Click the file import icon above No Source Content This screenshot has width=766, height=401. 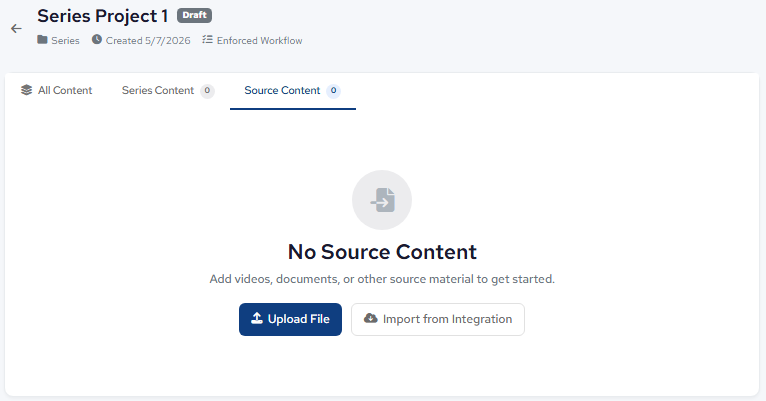pyautogui.click(x=382, y=200)
